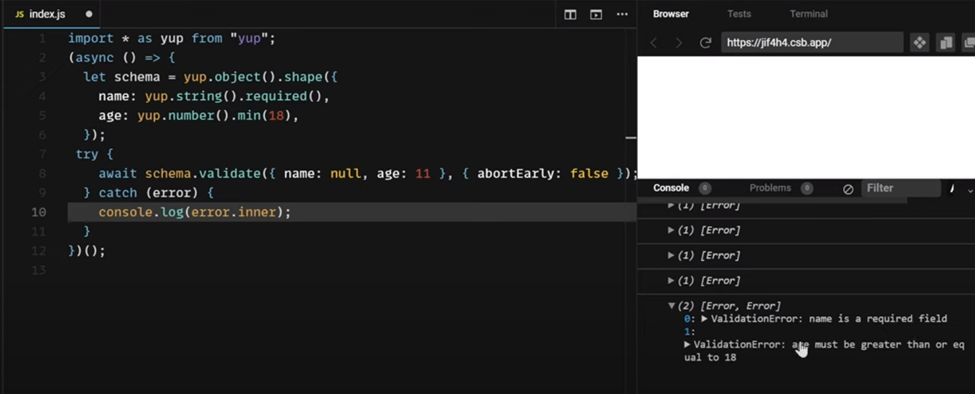Screen dimensions: 975x394
Task: Click console.log on line 10
Action: coord(141,212)
